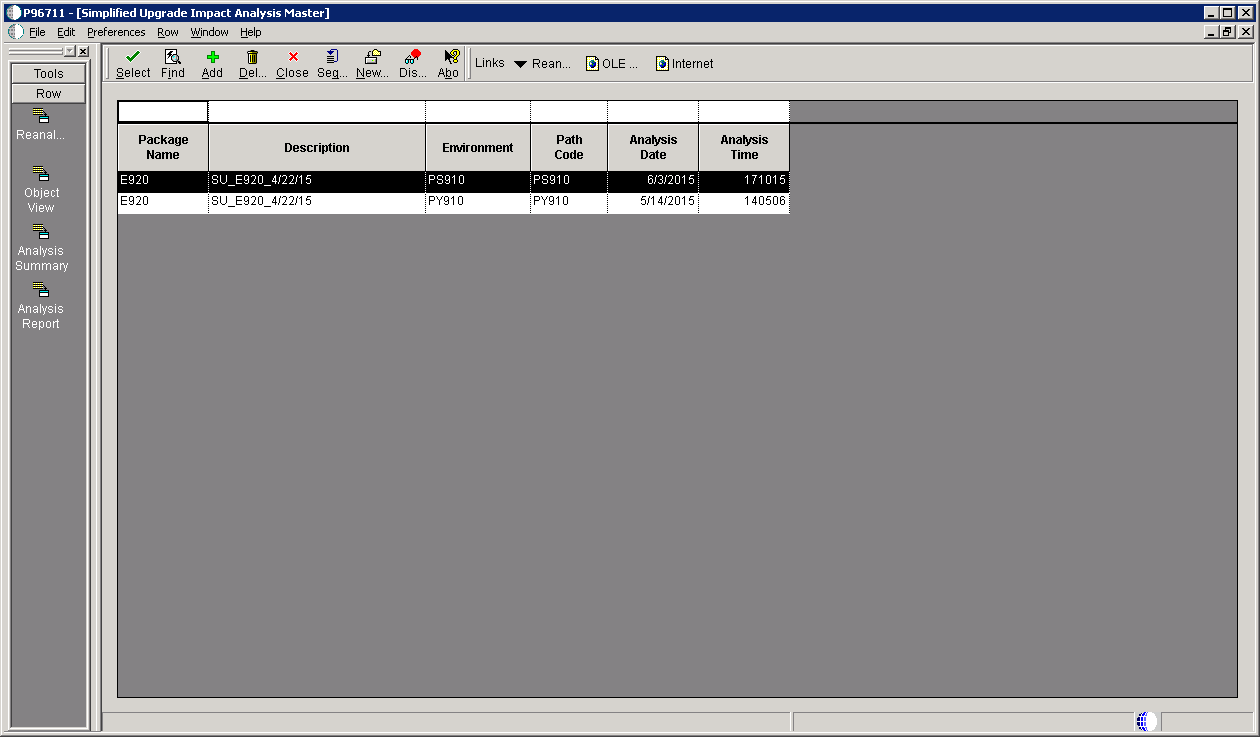Click the Internet link icon
The width and height of the screenshot is (1260, 737).
(662, 63)
